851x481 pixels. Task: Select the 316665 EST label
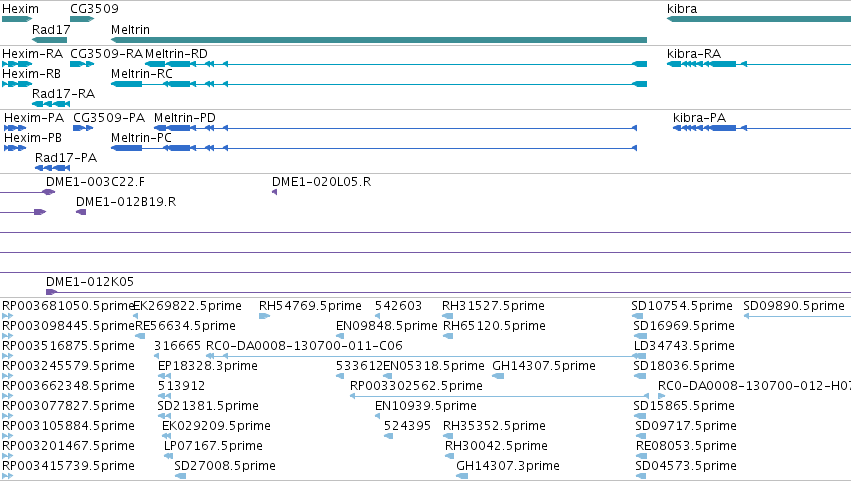point(177,346)
